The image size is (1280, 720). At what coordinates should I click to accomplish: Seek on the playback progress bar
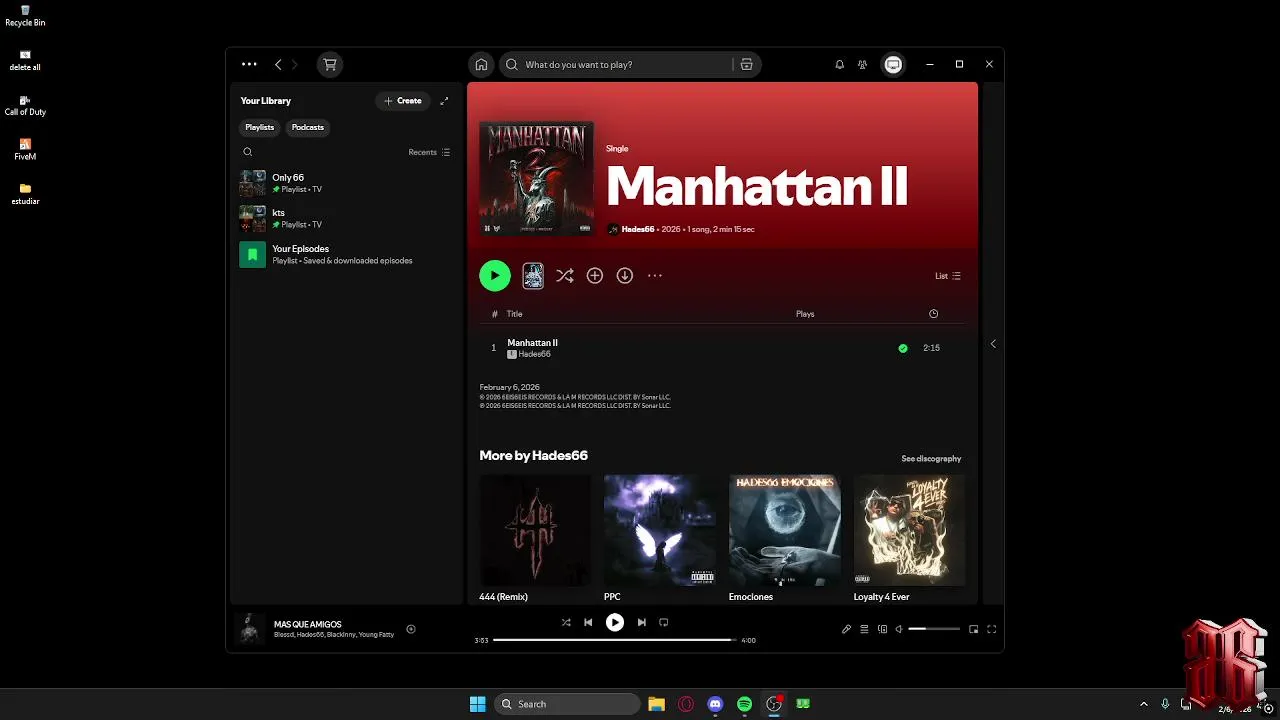(x=615, y=640)
